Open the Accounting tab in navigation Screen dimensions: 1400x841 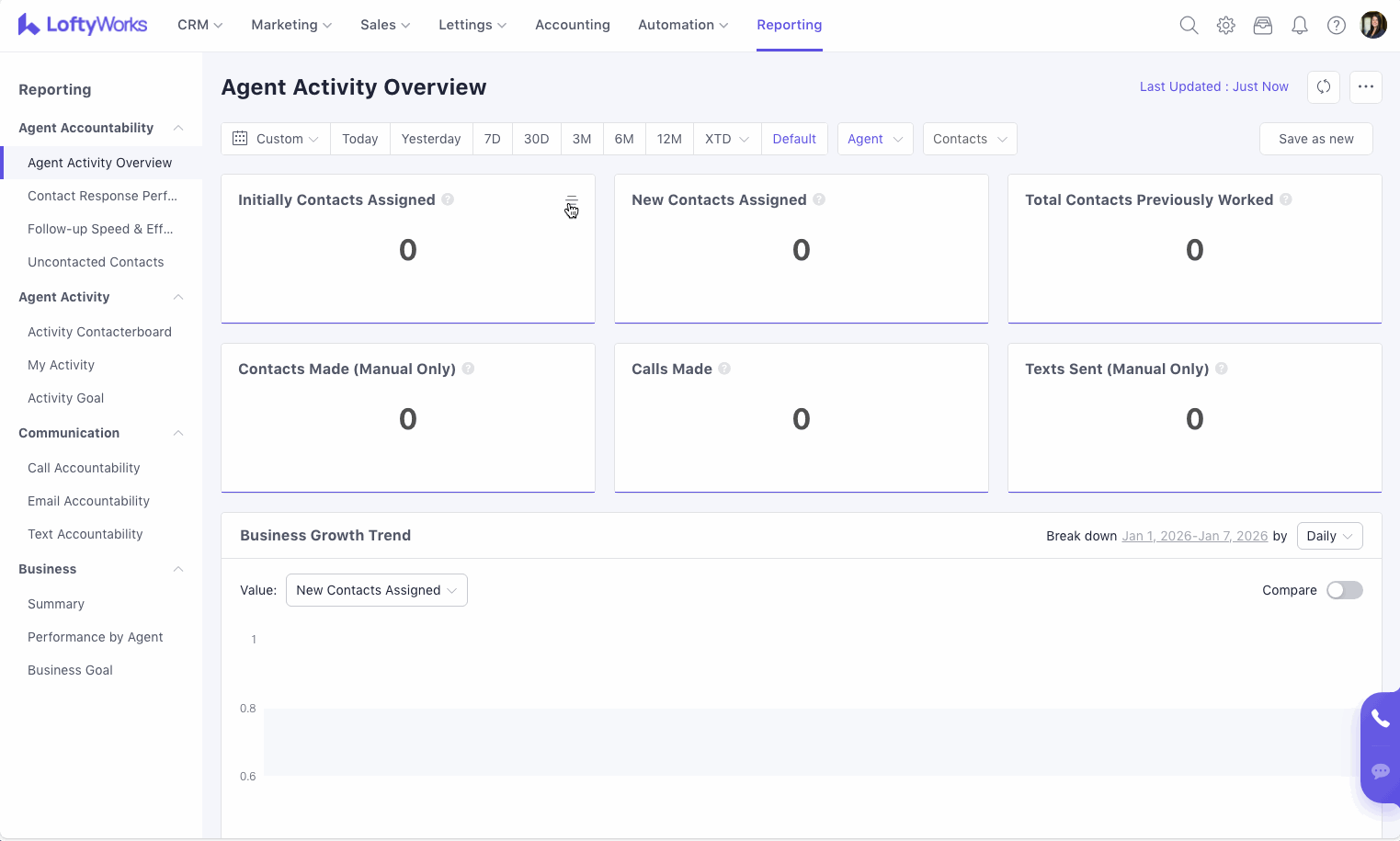pyautogui.click(x=572, y=25)
